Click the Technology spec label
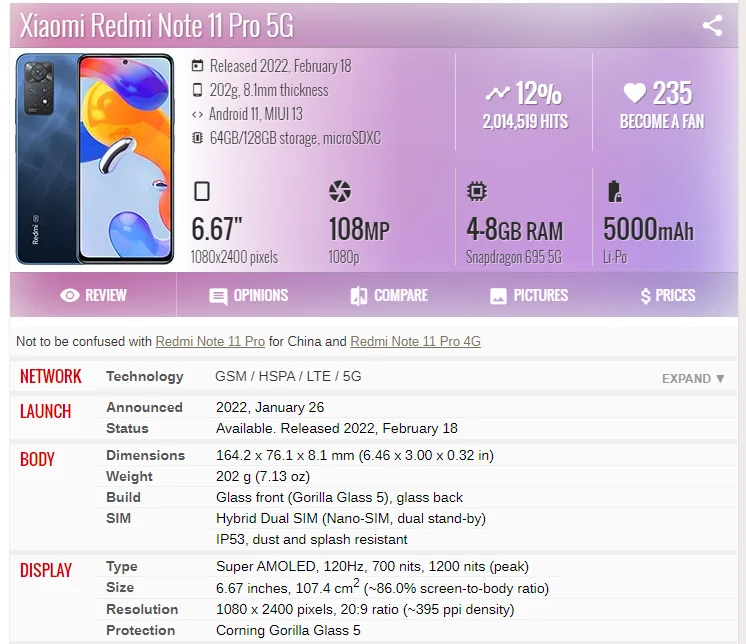This screenshot has height=644, width=746. (145, 376)
